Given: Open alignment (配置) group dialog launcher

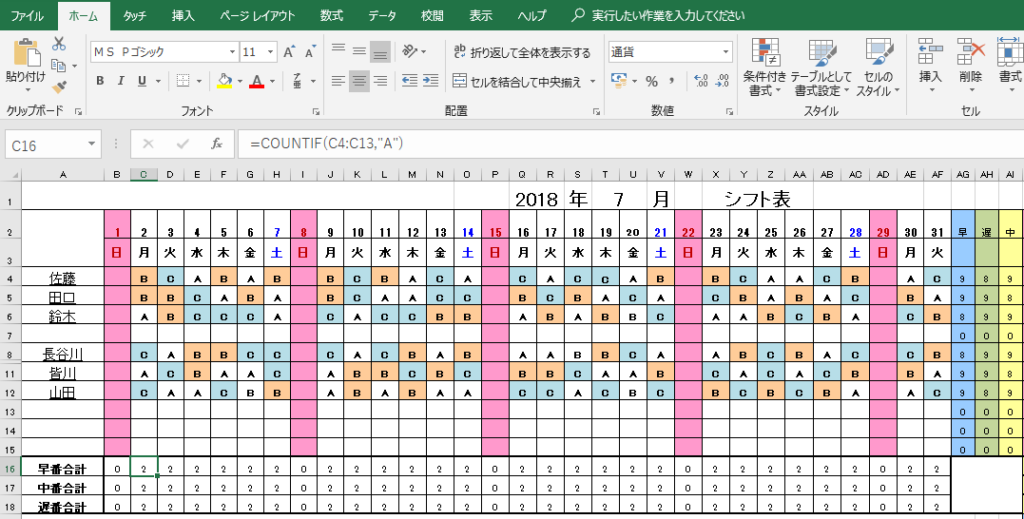Looking at the screenshot, I should pyautogui.click(x=596, y=112).
